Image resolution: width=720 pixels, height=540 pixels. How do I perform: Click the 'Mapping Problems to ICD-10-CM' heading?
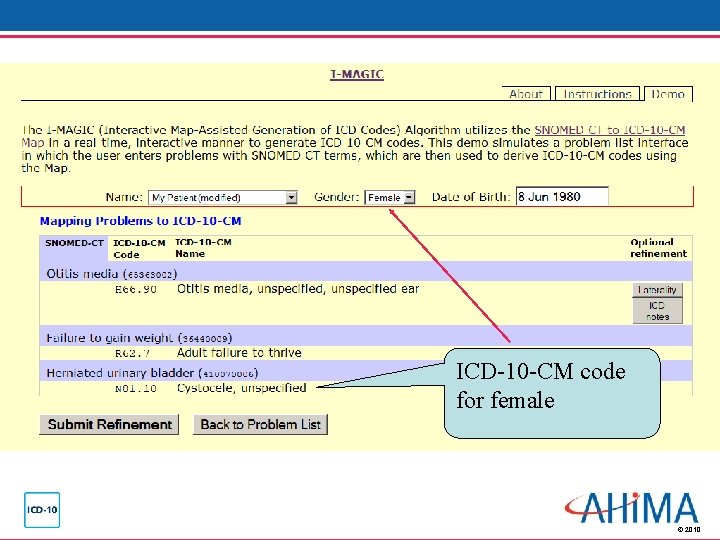(x=141, y=221)
